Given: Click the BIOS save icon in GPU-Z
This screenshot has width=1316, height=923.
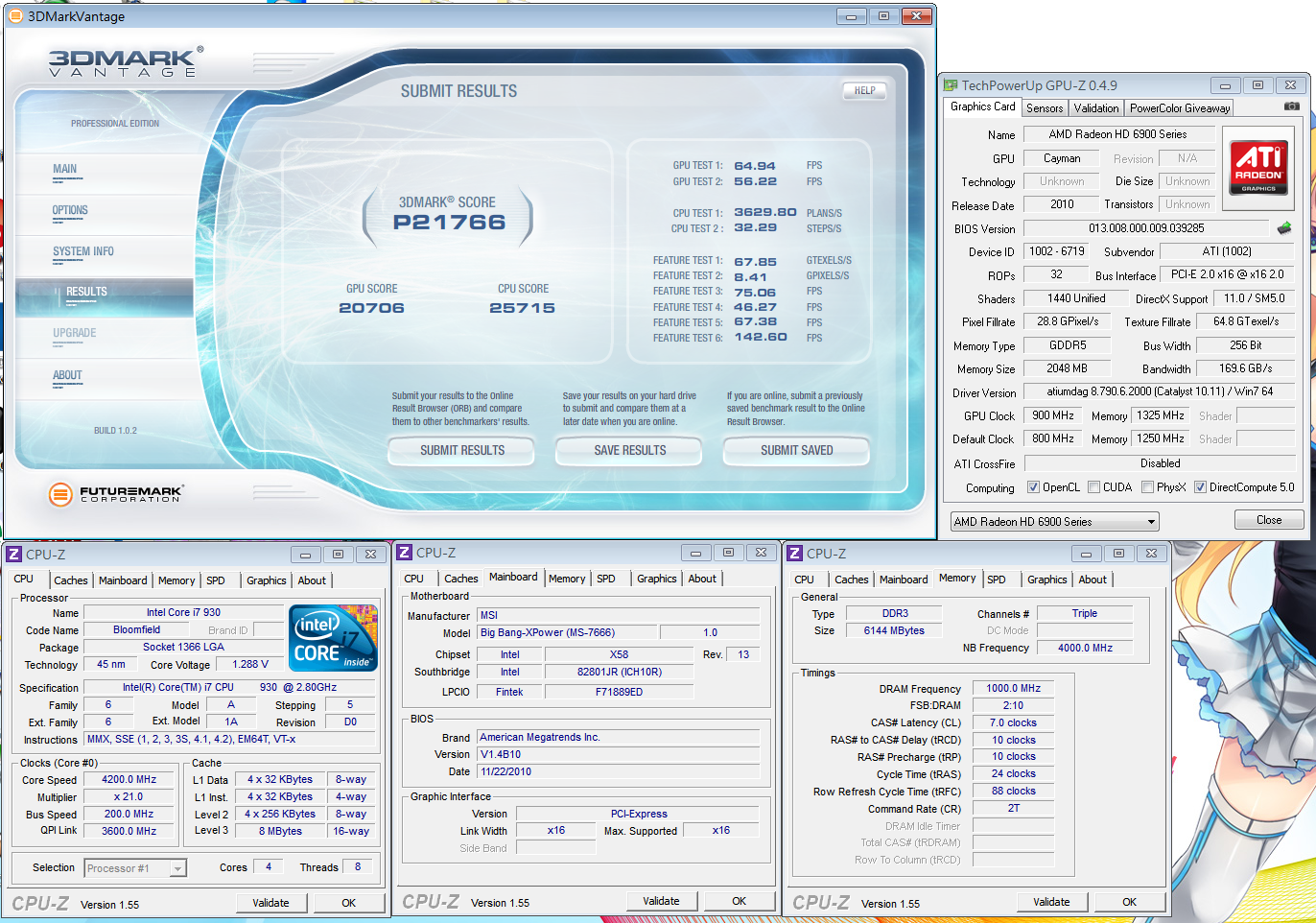Looking at the screenshot, I should coord(1284,228).
